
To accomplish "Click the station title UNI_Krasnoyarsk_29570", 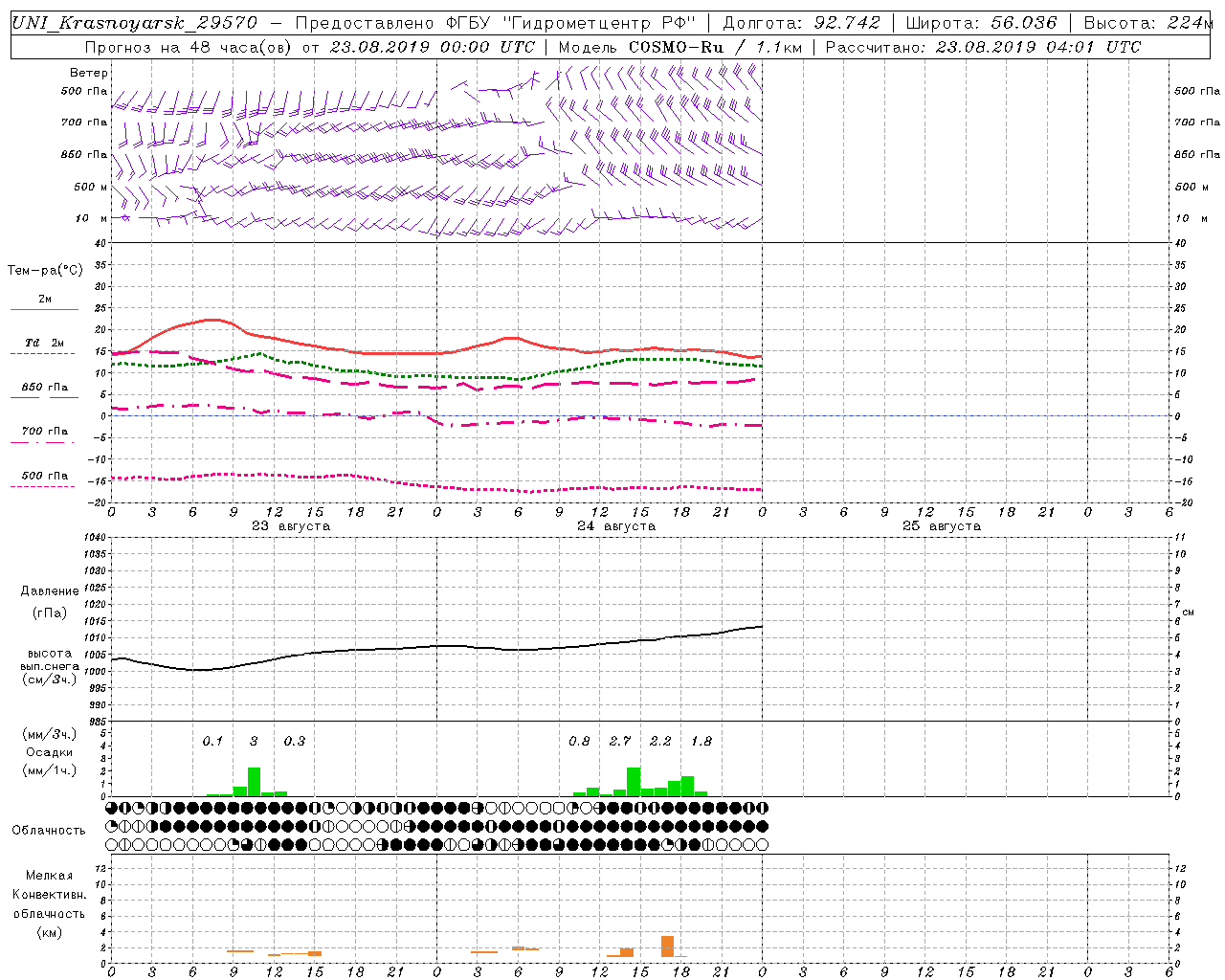I will coord(135,23).
